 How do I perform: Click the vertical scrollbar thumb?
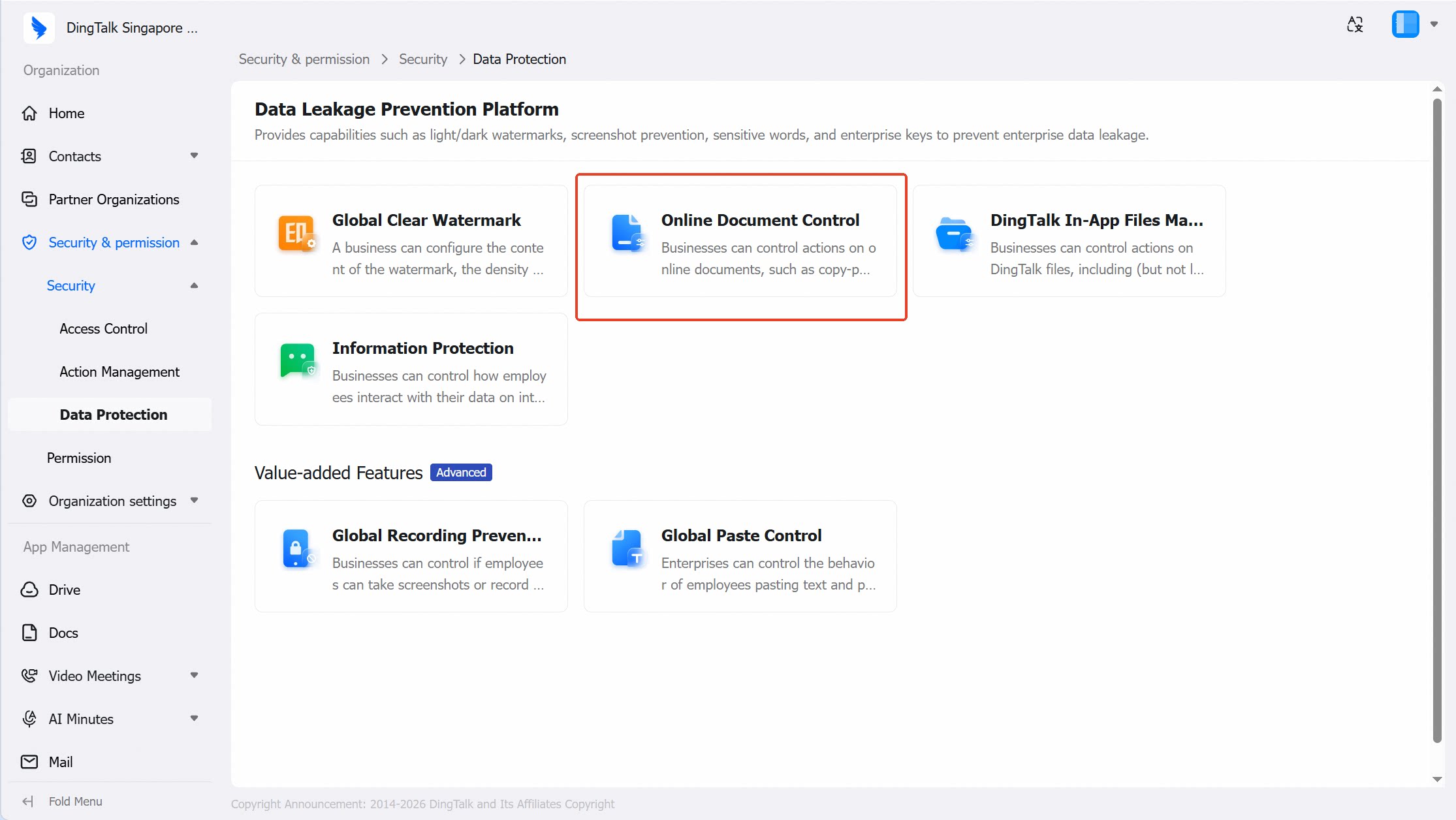[x=1437, y=421]
